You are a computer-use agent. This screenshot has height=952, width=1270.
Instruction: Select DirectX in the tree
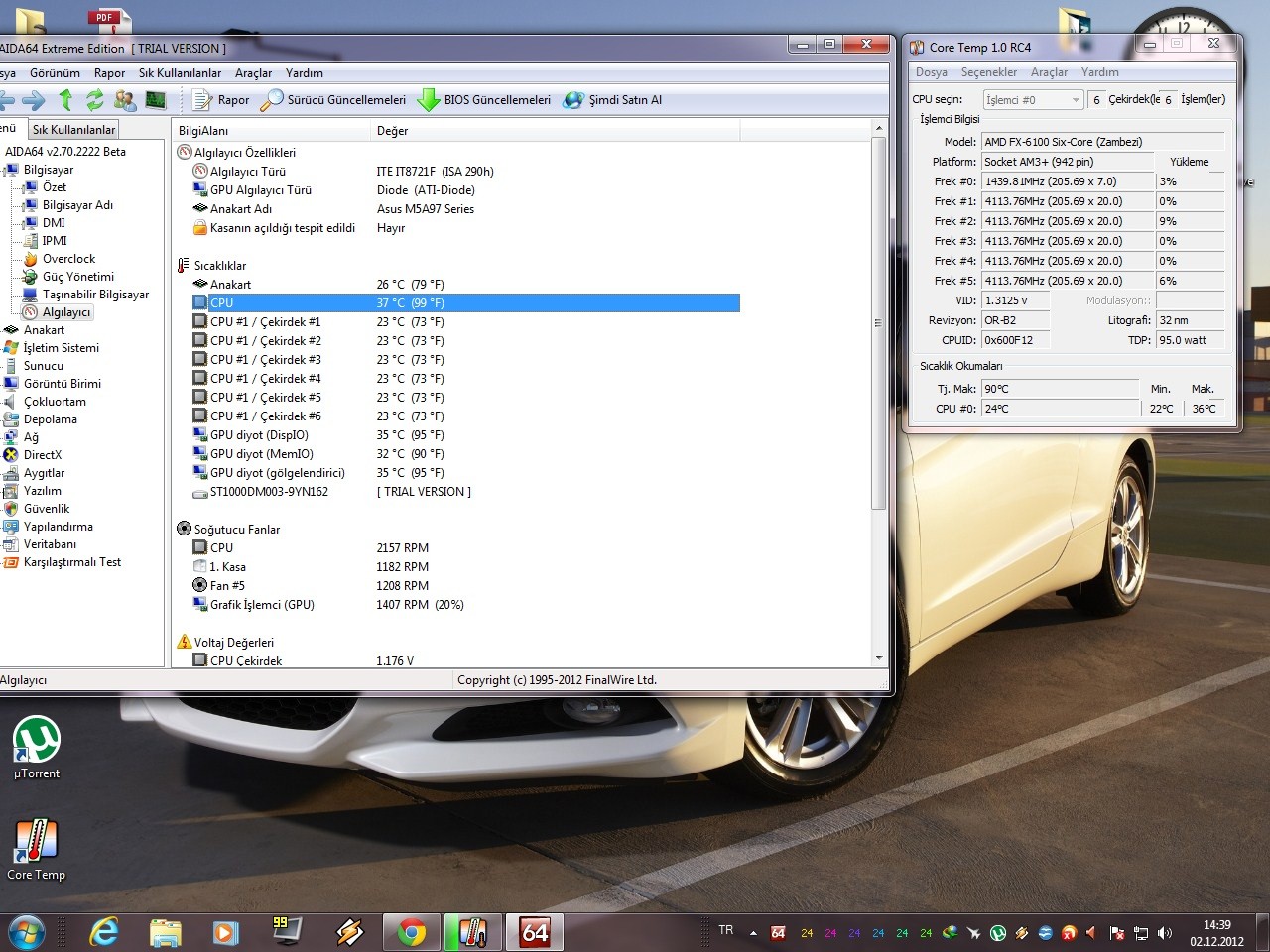click(x=43, y=455)
